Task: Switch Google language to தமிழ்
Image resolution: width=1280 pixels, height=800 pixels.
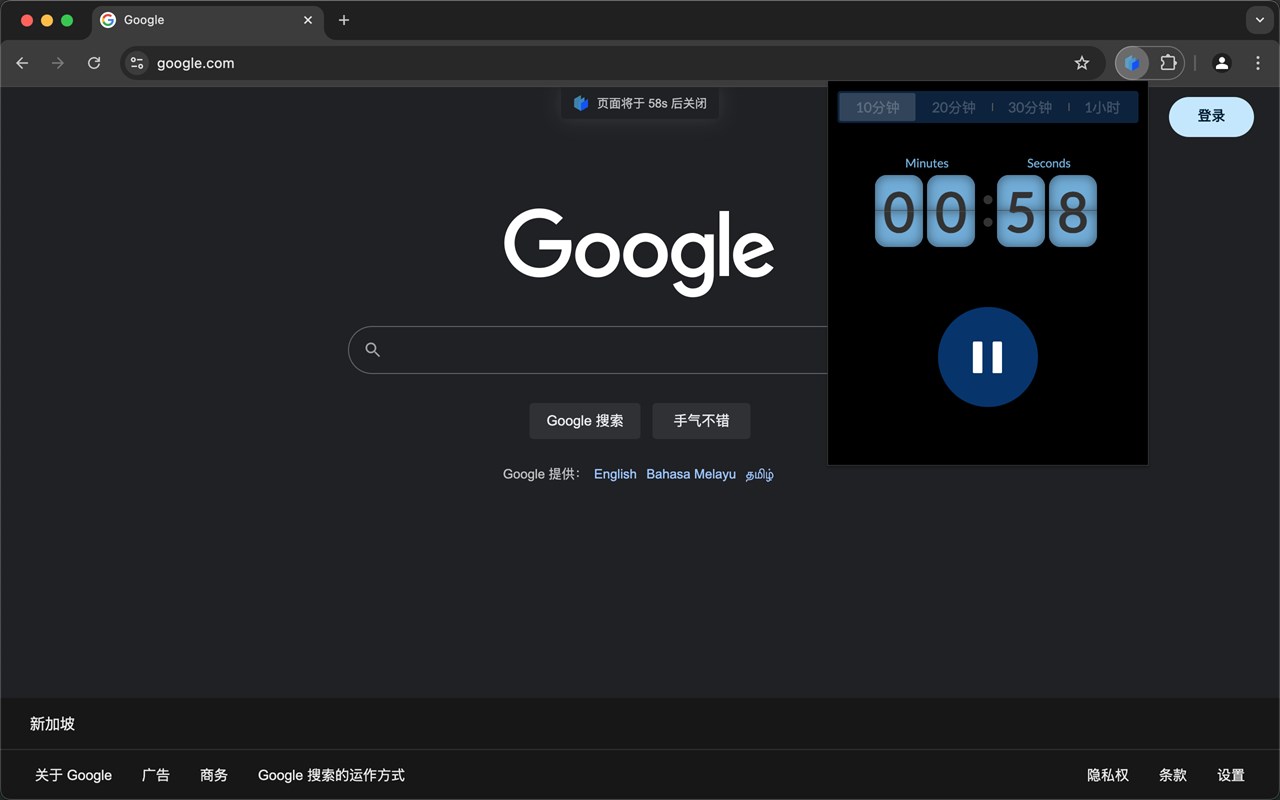Action: (760, 474)
